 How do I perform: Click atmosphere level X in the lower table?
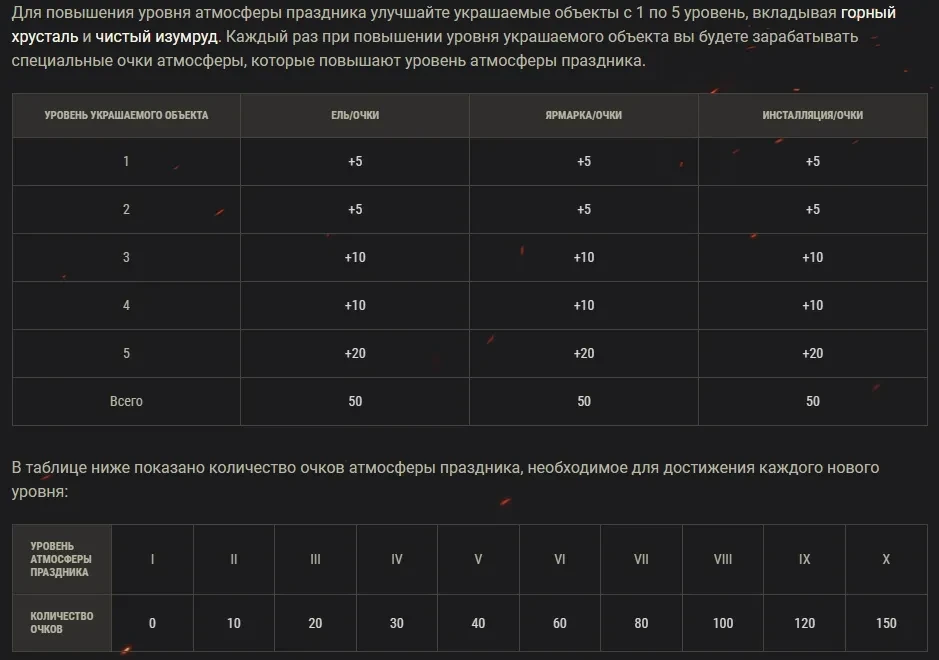886,559
